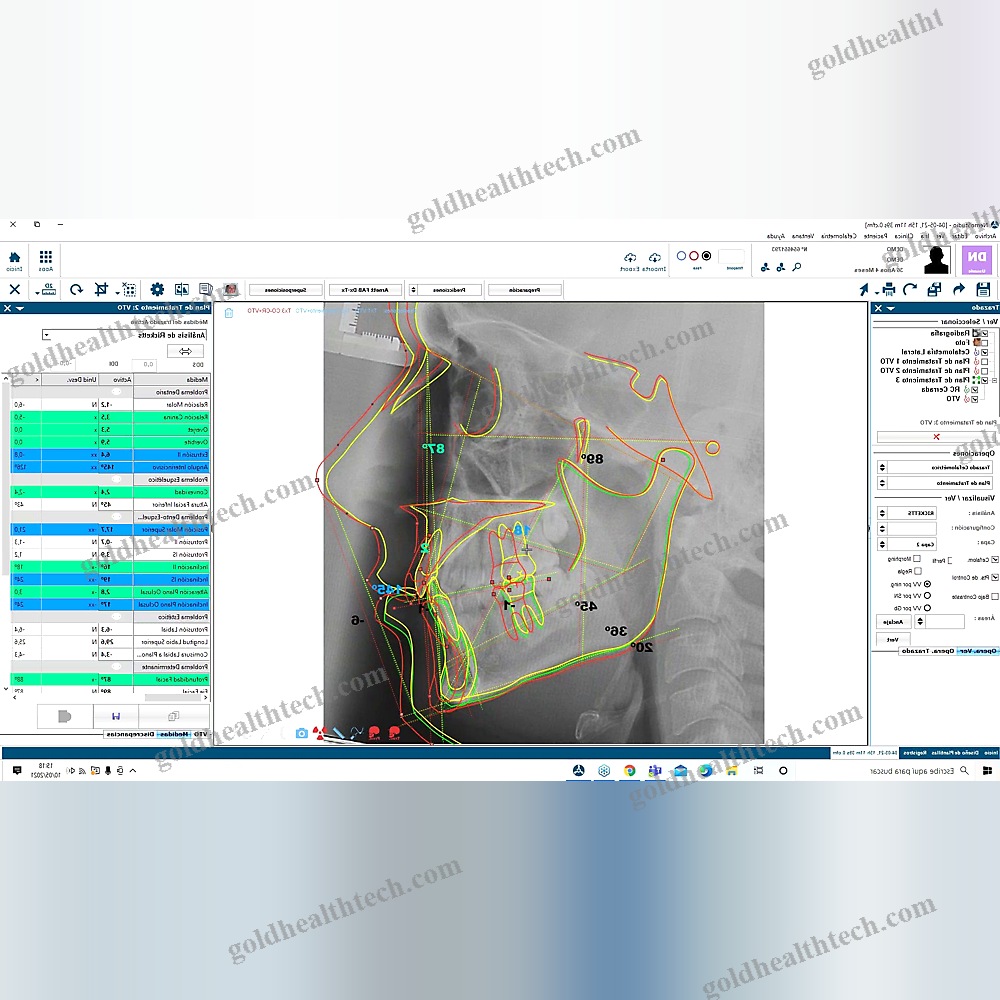Image resolution: width=1000 pixels, height=1000 pixels.
Task: Open the settings gear icon
Action: pyautogui.click(x=157, y=290)
